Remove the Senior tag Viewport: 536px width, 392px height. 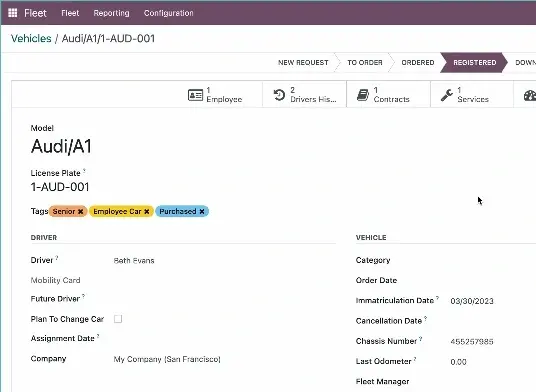(81, 212)
